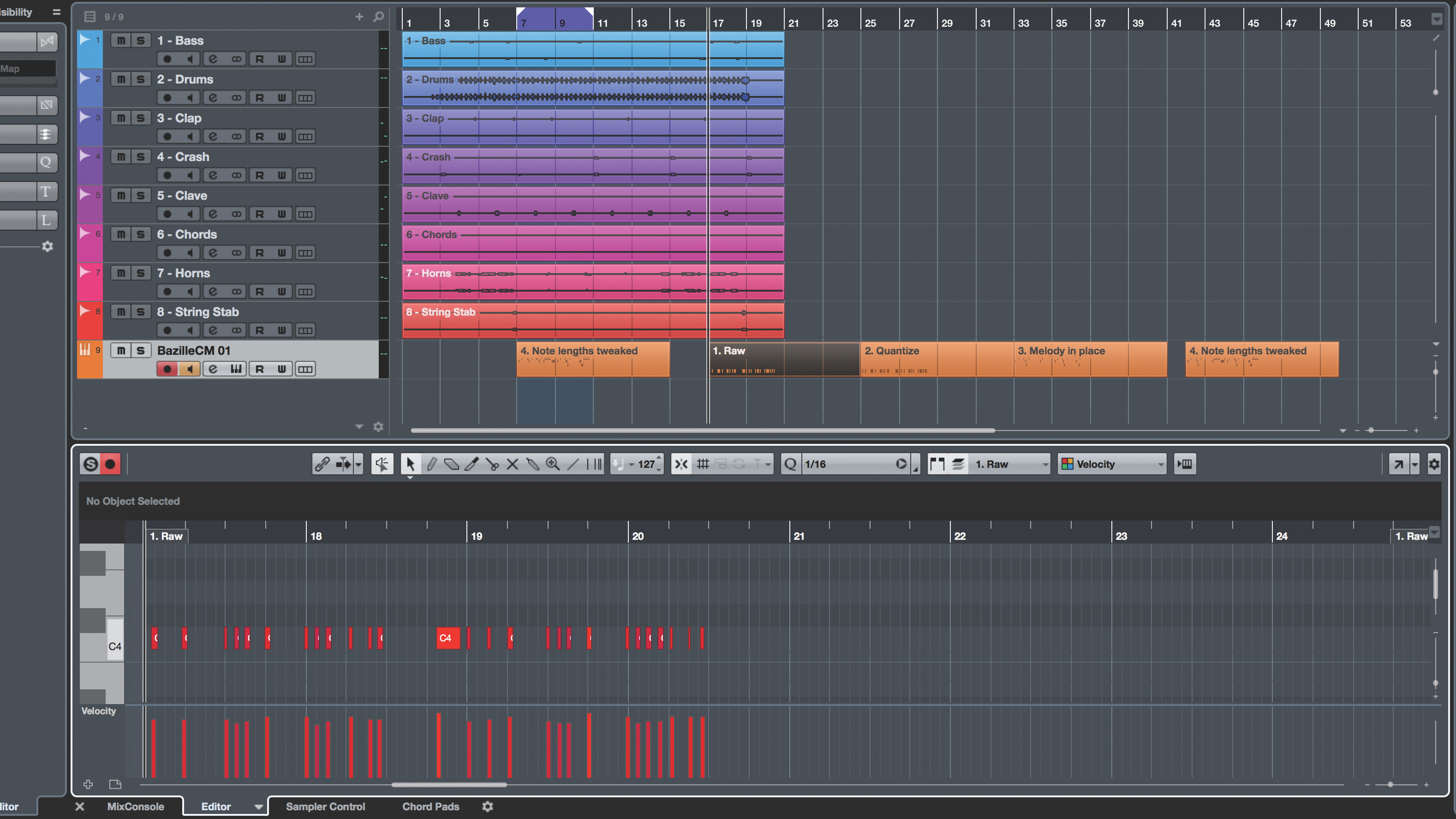This screenshot has width=1456, height=819.
Task: Disable record on BazilleCM 01 track
Action: pyautogui.click(x=167, y=369)
